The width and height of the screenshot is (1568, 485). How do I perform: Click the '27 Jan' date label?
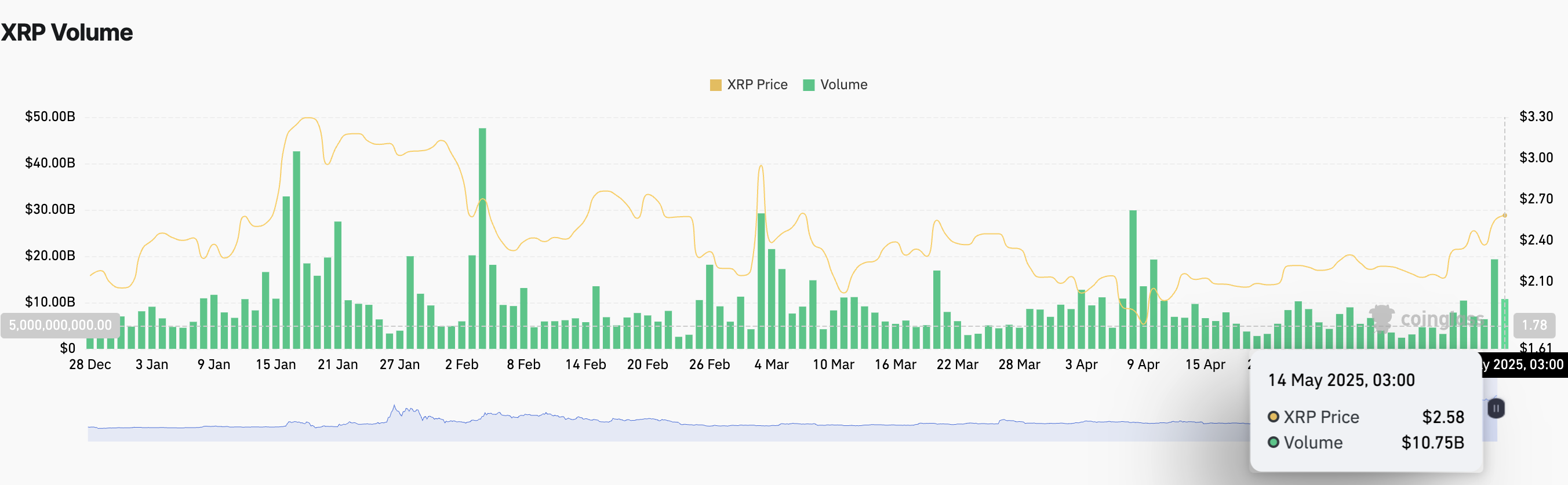[x=400, y=364]
